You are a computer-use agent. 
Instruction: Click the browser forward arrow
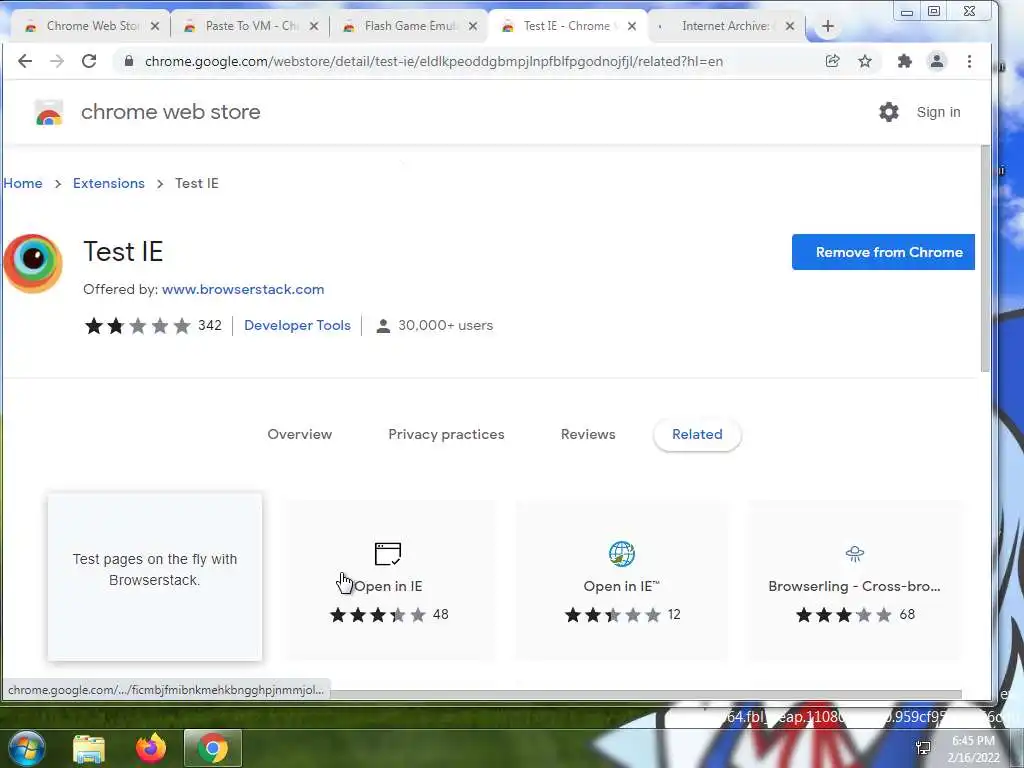coord(57,61)
